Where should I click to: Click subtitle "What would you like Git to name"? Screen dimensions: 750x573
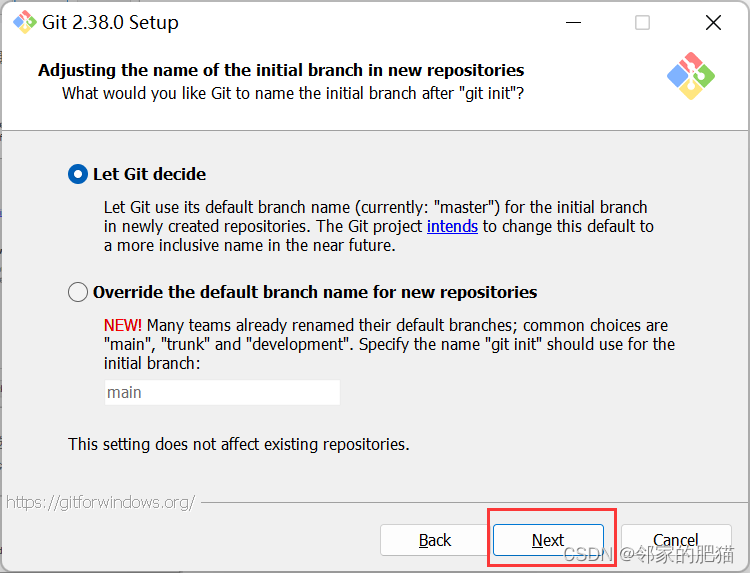(293, 93)
